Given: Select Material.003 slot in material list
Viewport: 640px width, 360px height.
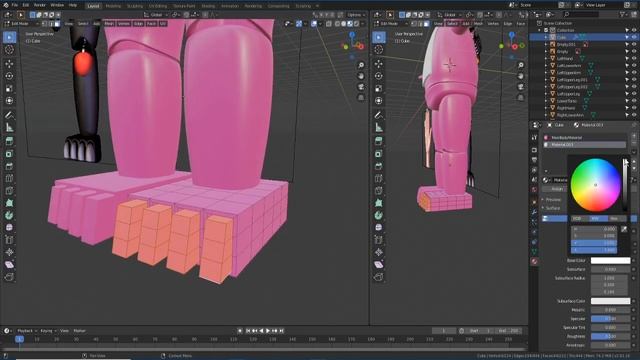Looking at the screenshot, I should (584, 145).
